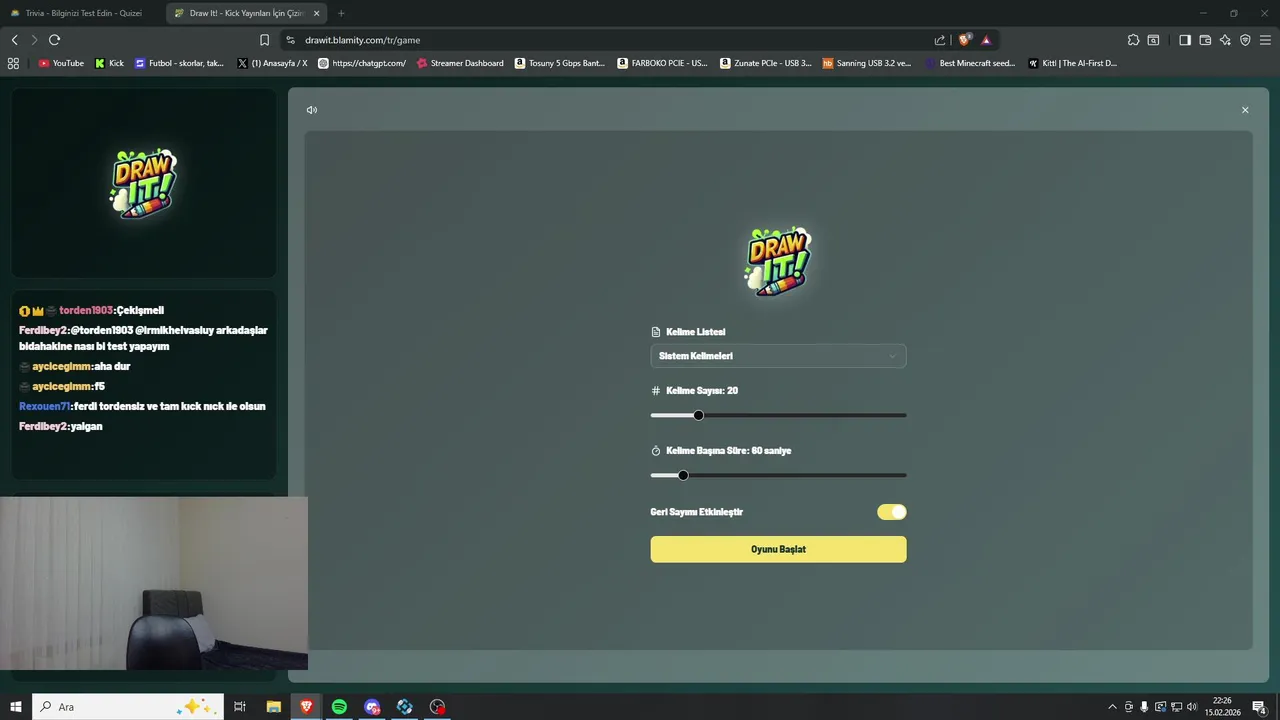Open Brave VPN shield icon
This screenshot has width=1280, height=720.
(1245, 40)
